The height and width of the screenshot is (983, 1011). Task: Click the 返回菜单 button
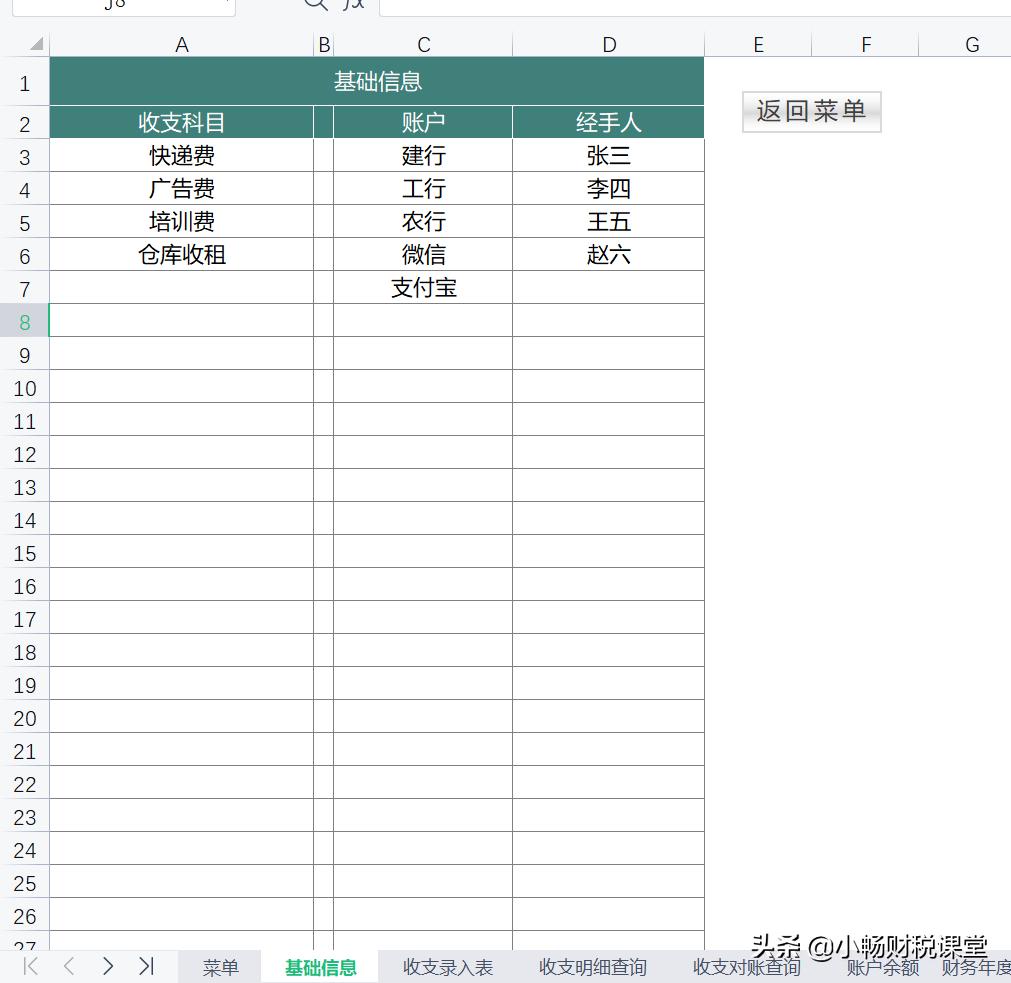[x=811, y=111]
